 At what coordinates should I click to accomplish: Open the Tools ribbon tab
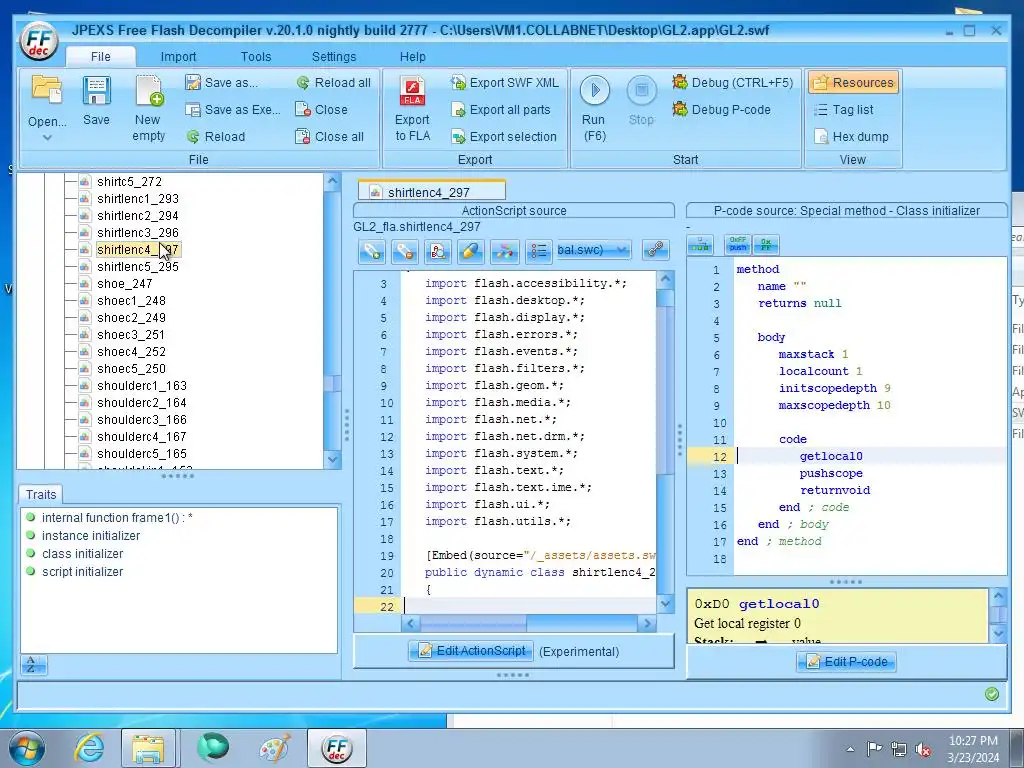pos(256,57)
